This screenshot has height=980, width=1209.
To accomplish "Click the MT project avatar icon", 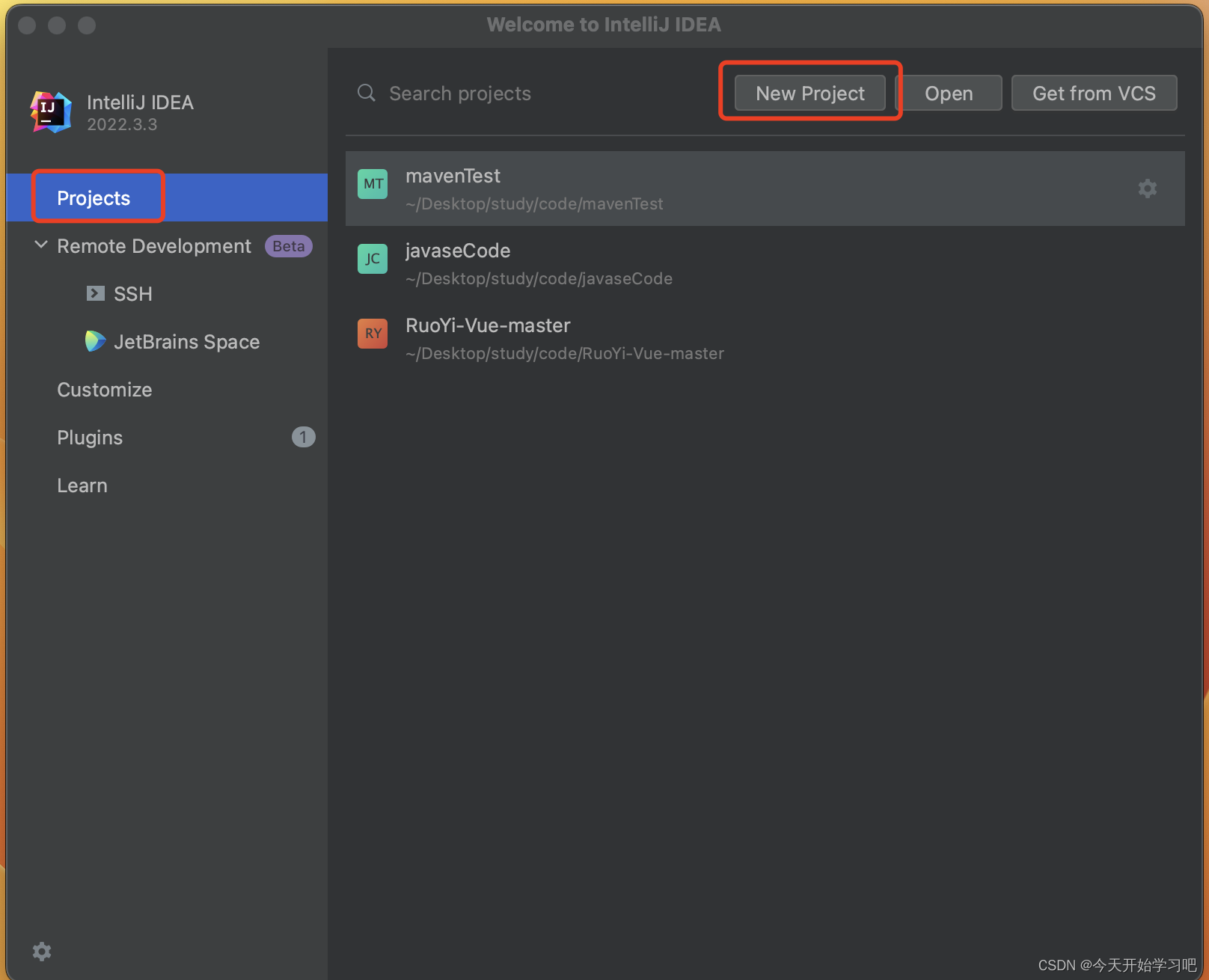I will [x=373, y=184].
